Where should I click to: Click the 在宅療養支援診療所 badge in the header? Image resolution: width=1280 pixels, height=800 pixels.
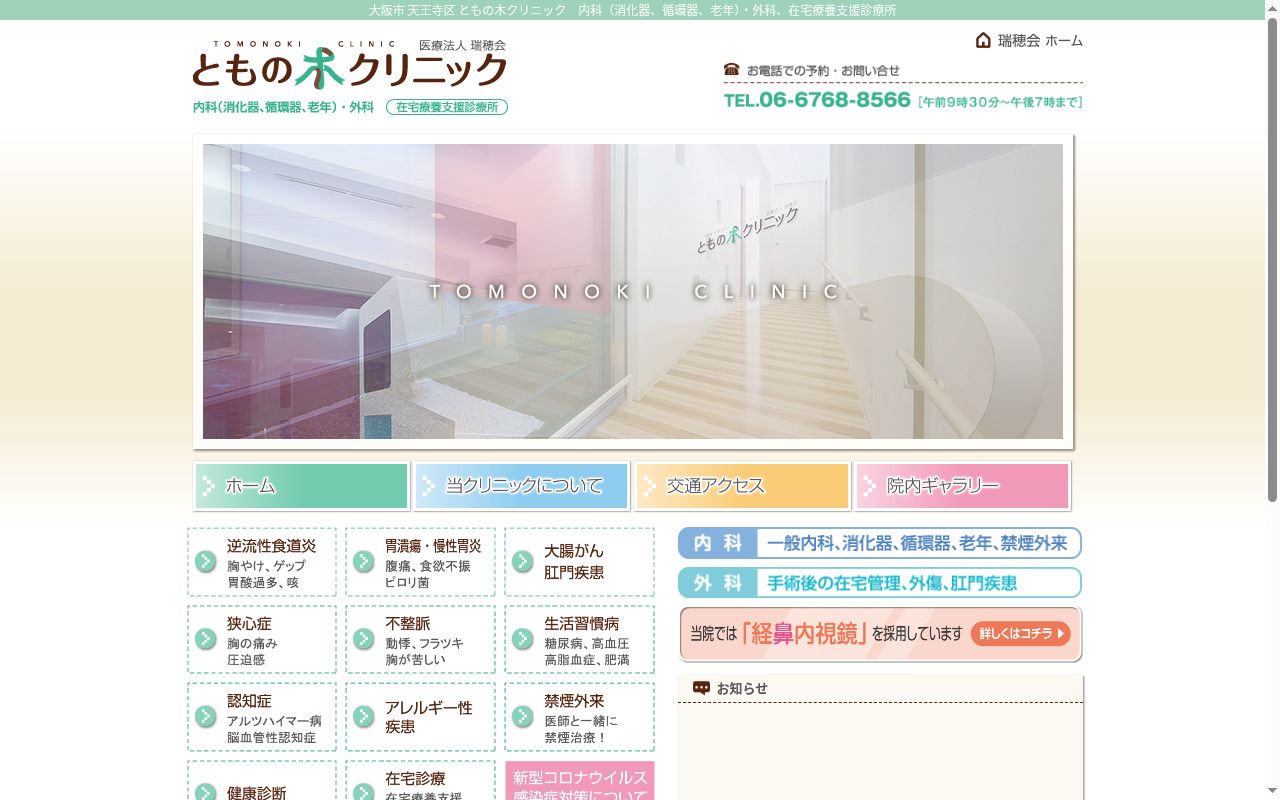click(x=447, y=107)
